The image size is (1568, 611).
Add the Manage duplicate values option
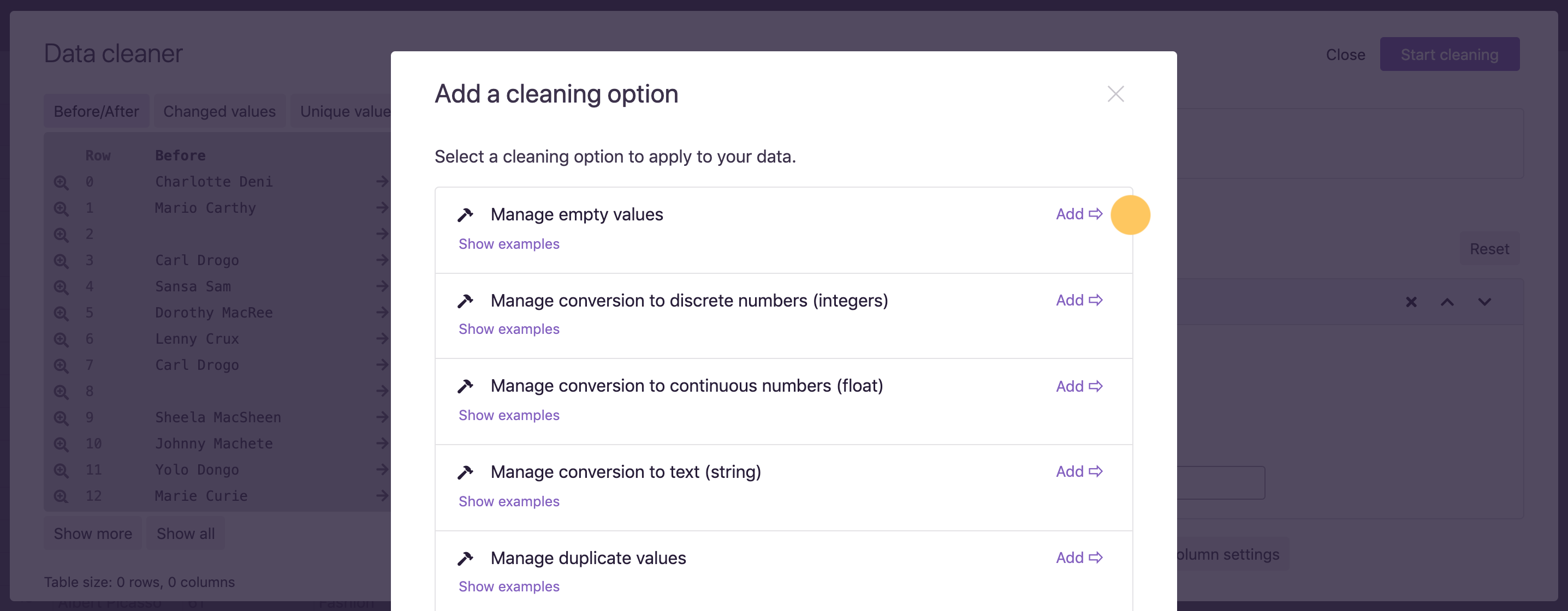[1079, 558]
